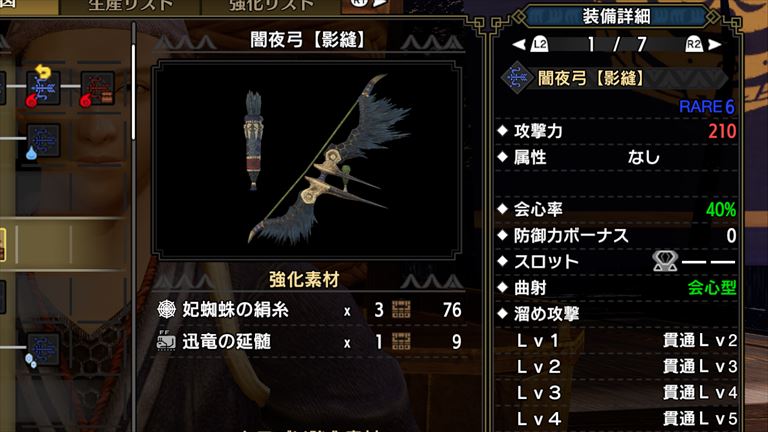Click the decoration slot gem icon
The width and height of the screenshot is (768, 432).
pyautogui.click(x=665, y=261)
